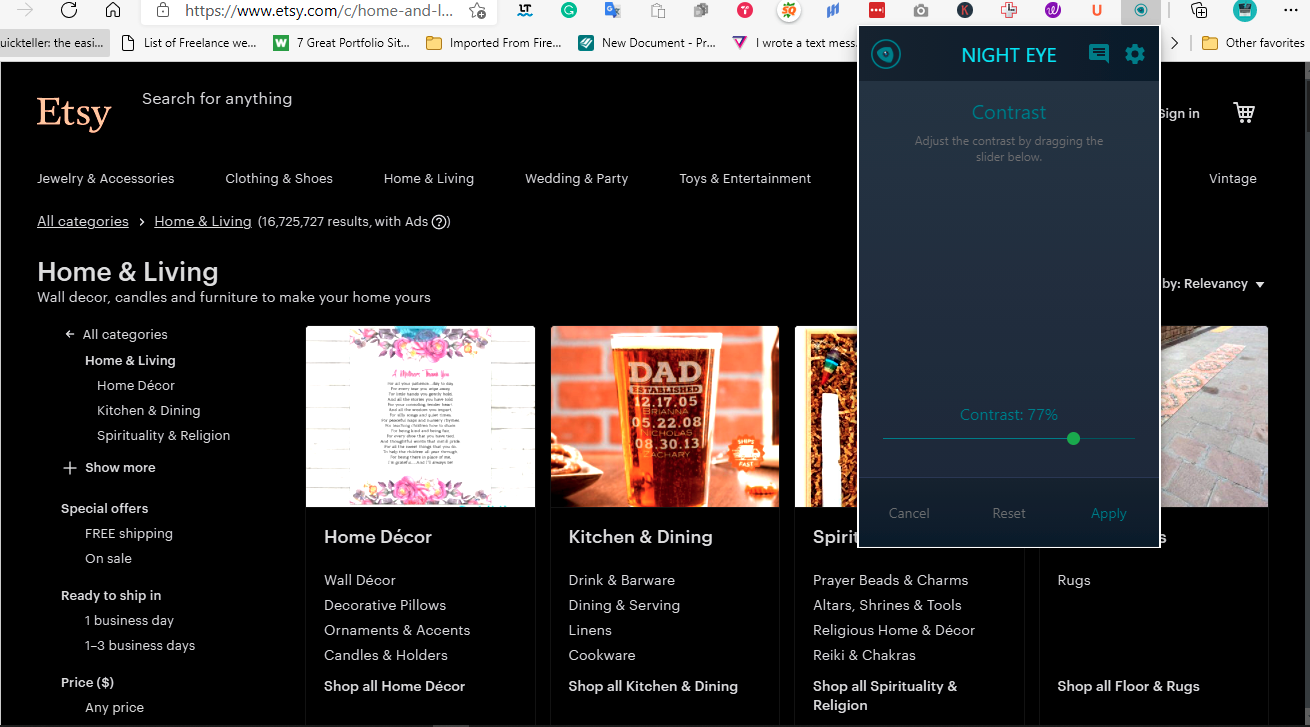1310x727 pixels.
Task: Open browser Collections icon
Action: tap(1199, 11)
